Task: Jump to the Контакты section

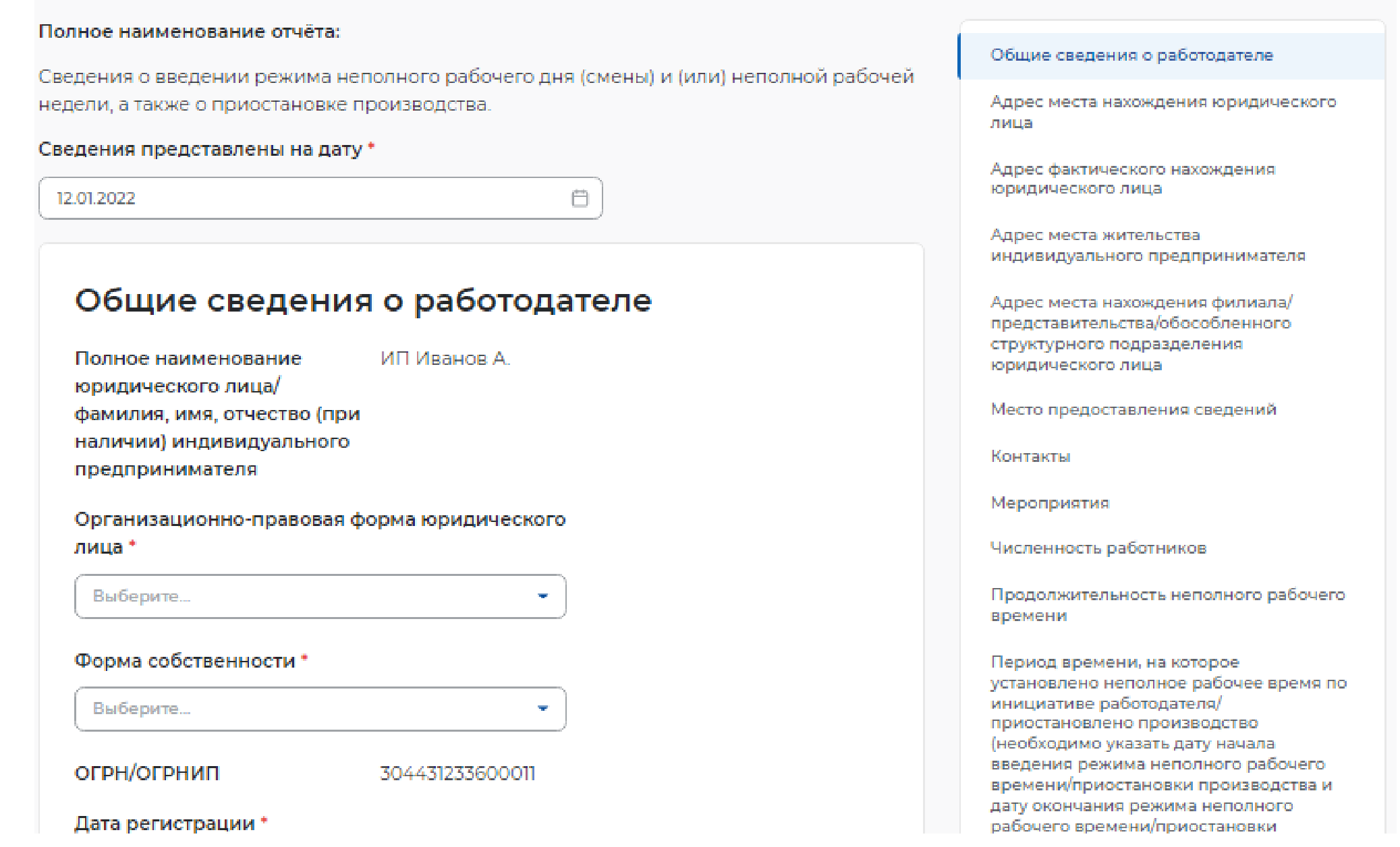Action: coord(1030,457)
